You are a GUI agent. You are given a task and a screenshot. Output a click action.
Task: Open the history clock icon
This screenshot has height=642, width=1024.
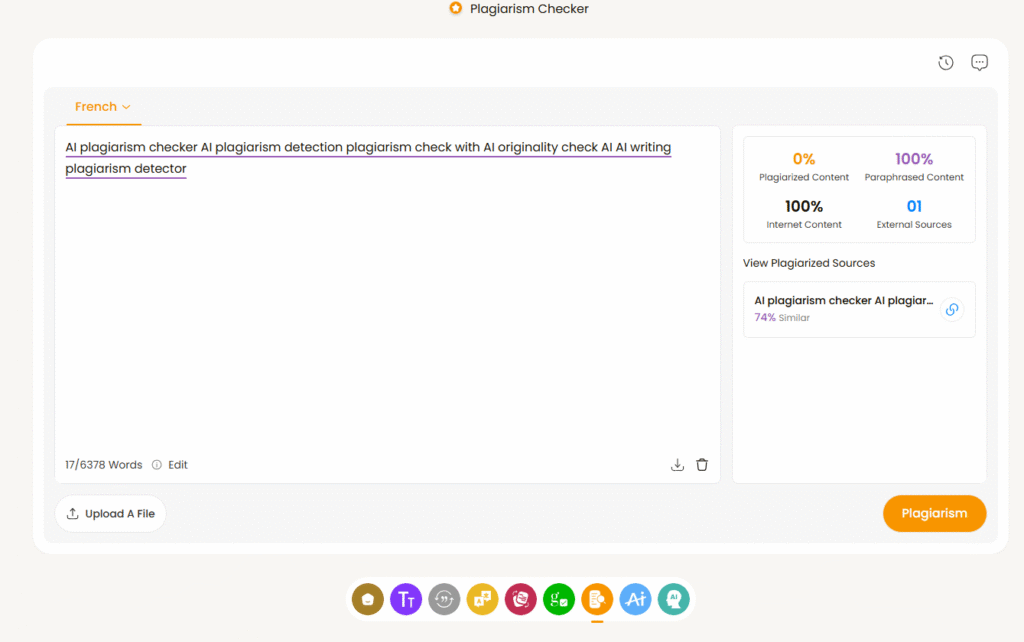point(946,63)
